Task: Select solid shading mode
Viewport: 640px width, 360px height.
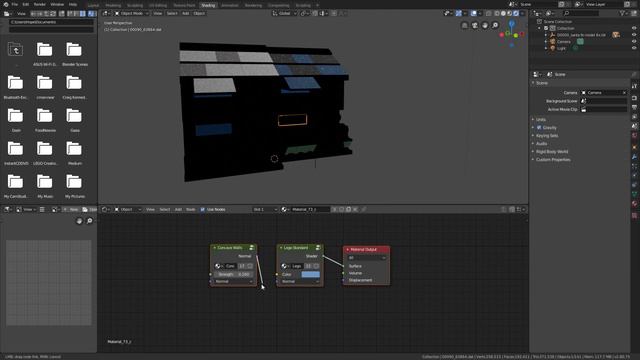Action: [503, 13]
